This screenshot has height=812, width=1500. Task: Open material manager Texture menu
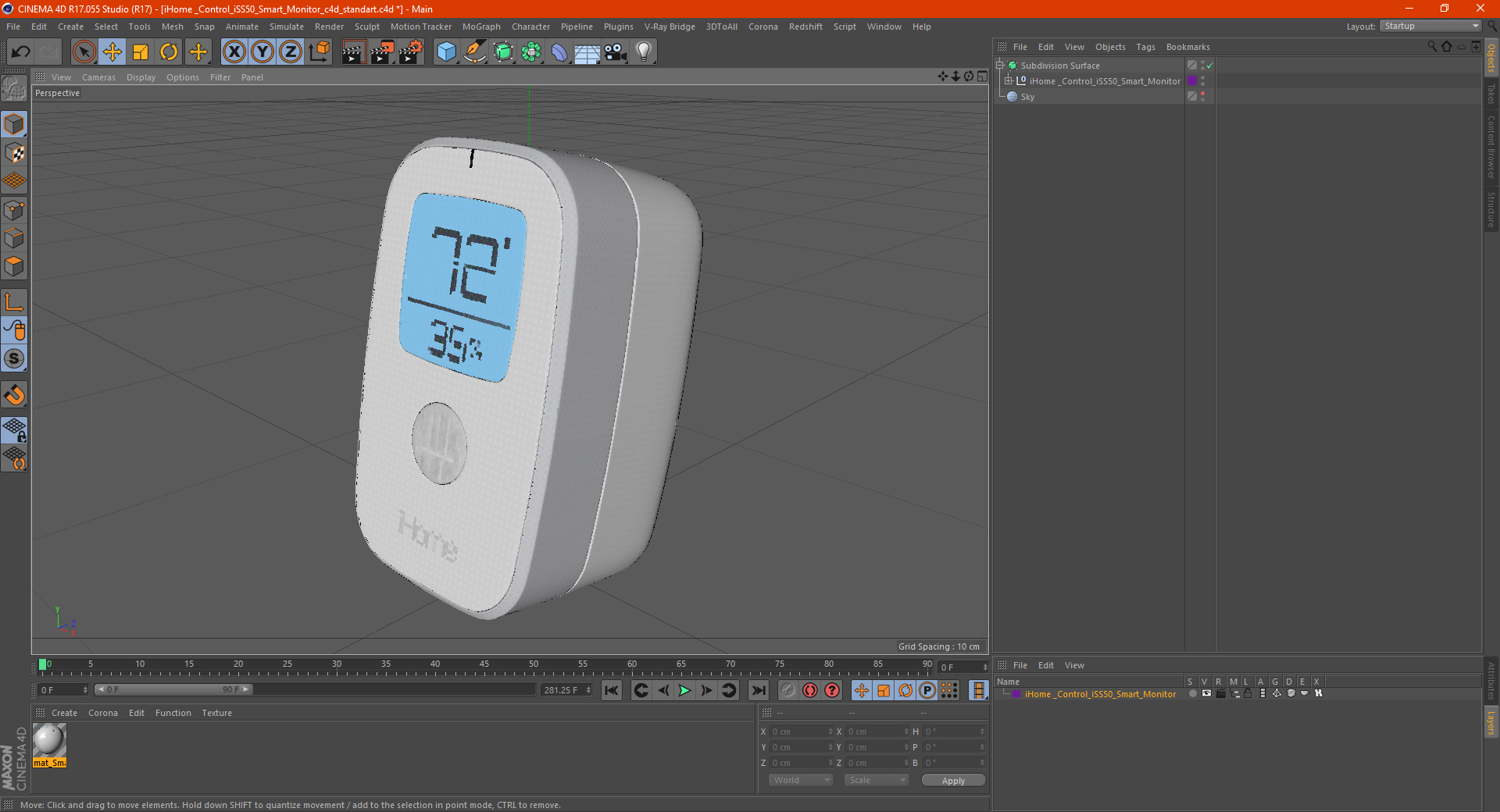pos(216,713)
